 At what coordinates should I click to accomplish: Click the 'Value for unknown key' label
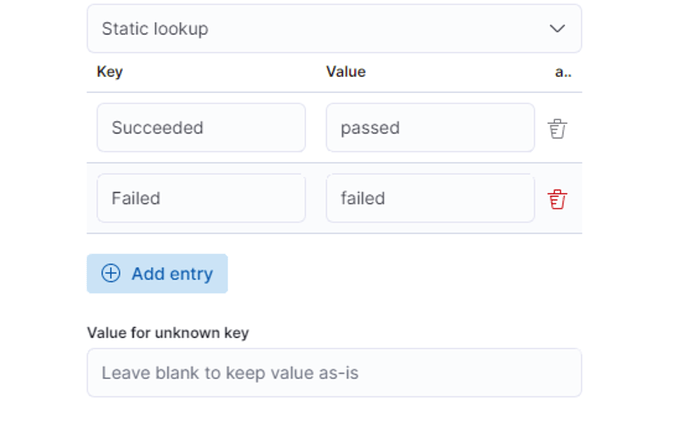(x=168, y=332)
